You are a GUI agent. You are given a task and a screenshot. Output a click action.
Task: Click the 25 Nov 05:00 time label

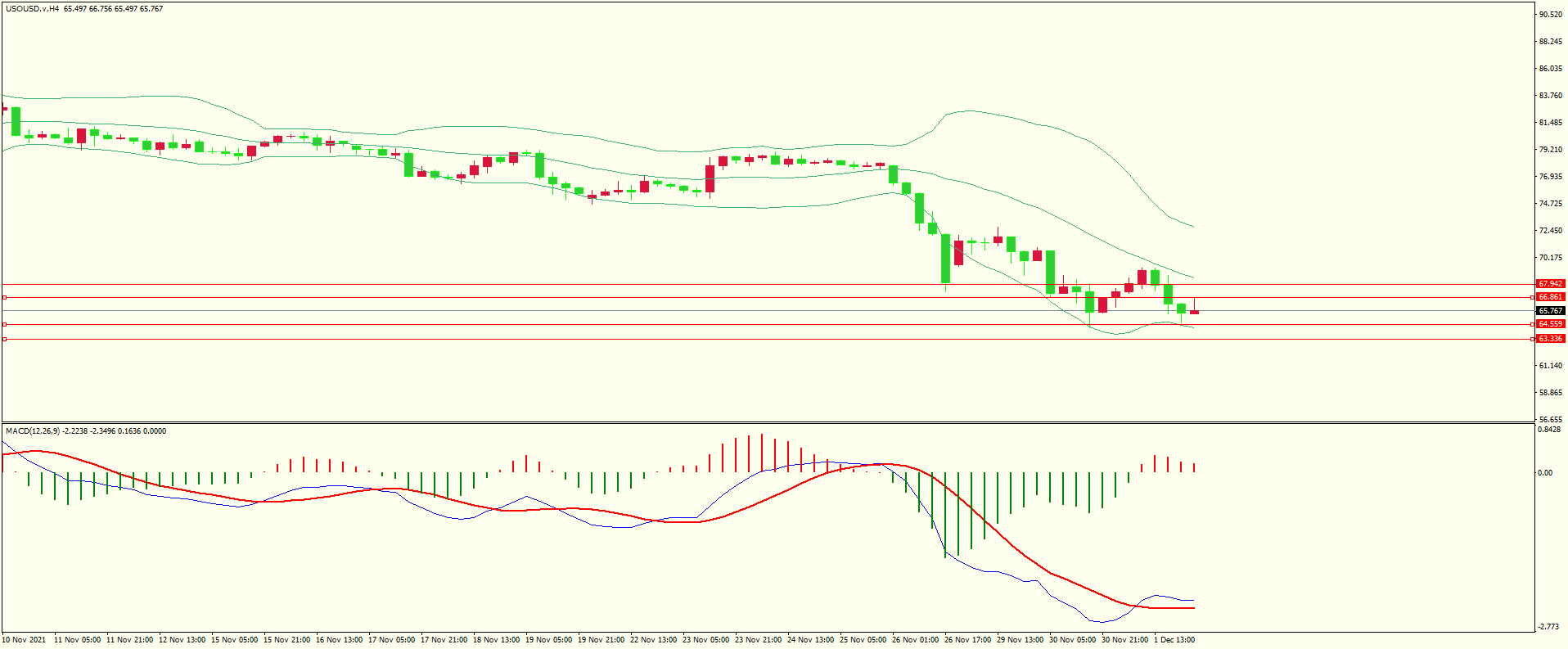click(x=863, y=640)
